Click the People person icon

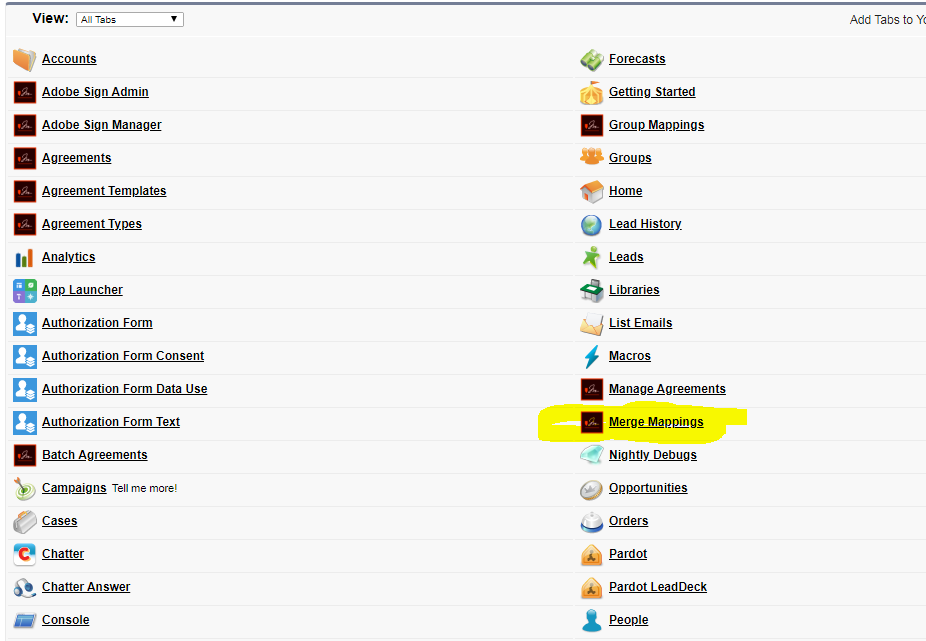[591, 620]
